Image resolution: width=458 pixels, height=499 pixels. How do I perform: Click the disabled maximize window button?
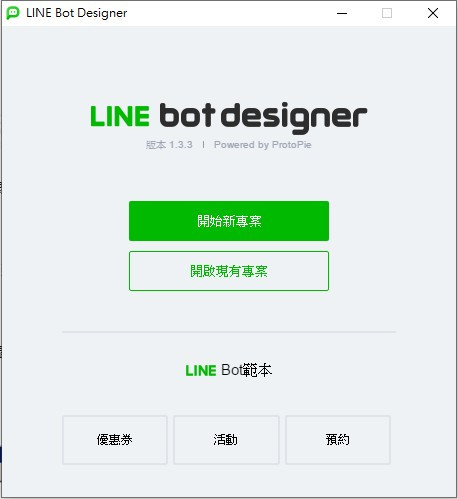click(387, 13)
